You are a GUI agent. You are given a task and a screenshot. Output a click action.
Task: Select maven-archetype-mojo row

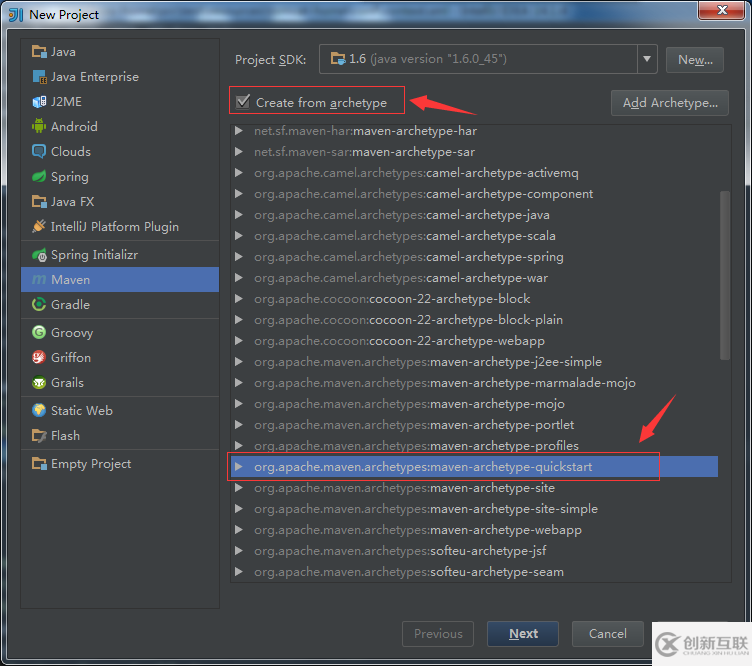point(474,404)
